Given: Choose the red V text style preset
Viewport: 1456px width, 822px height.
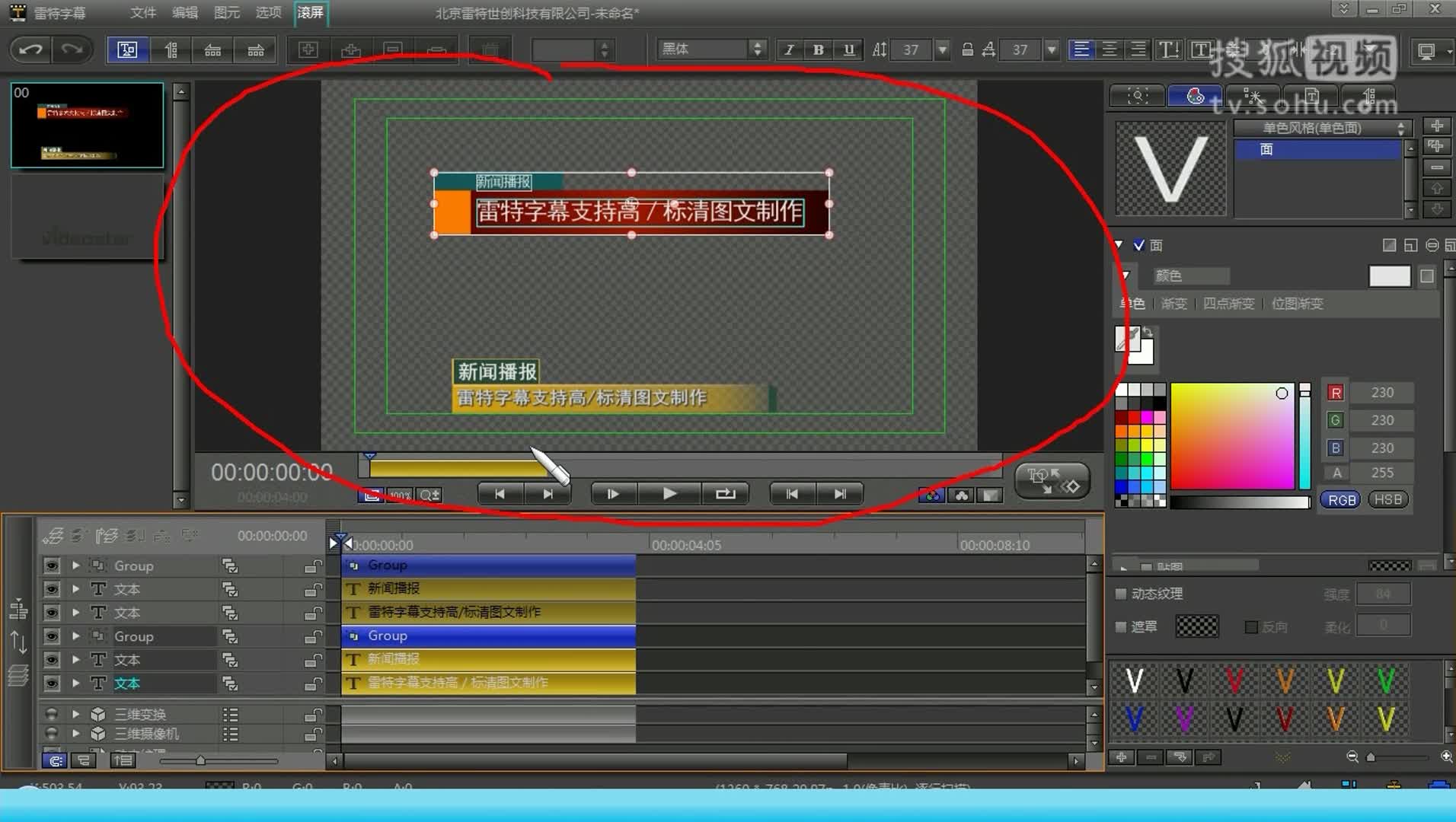Looking at the screenshot, I should 1234,680.
